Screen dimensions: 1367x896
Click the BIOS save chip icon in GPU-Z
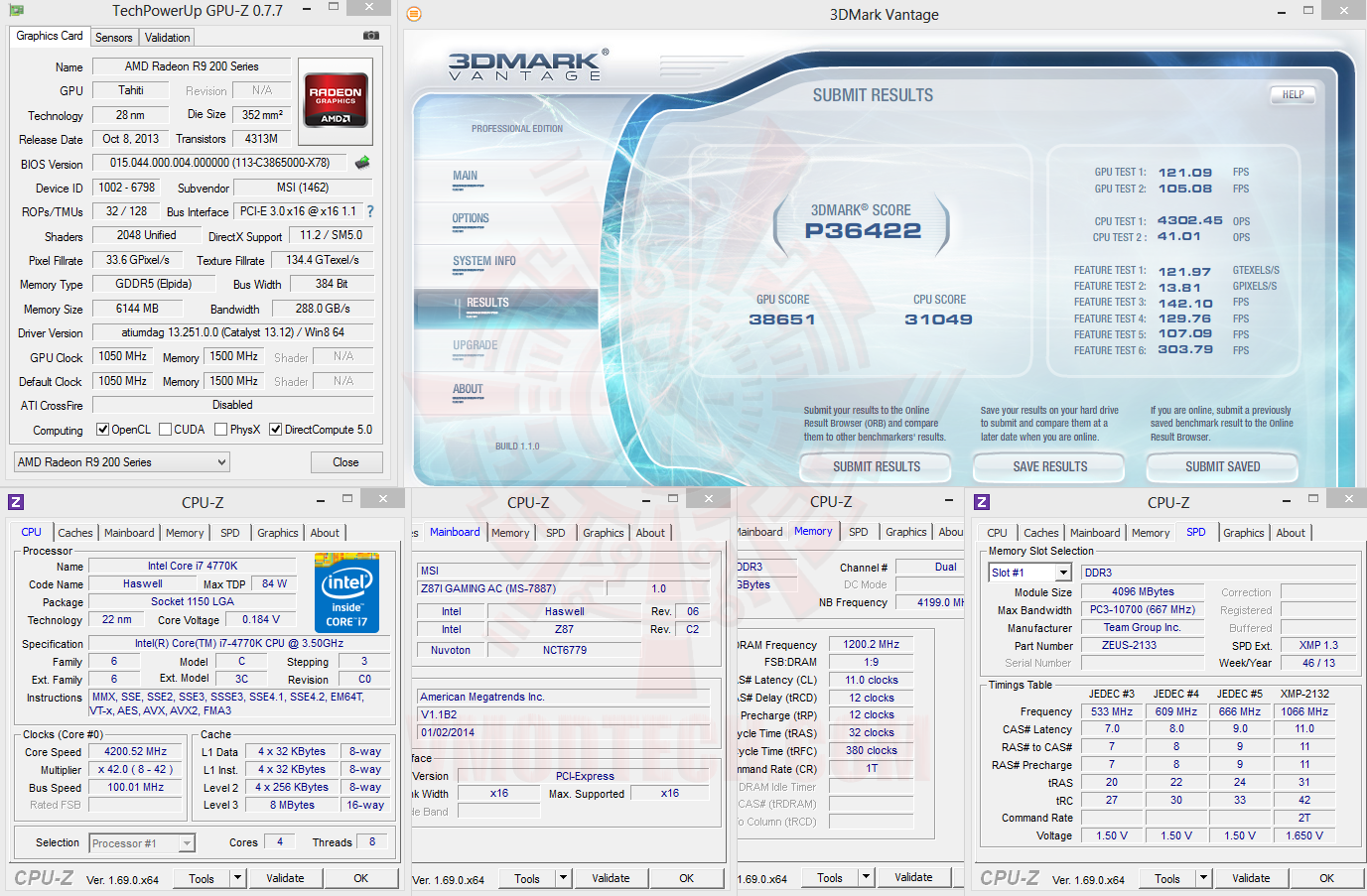pyautogui.click(x=362, y=163)
